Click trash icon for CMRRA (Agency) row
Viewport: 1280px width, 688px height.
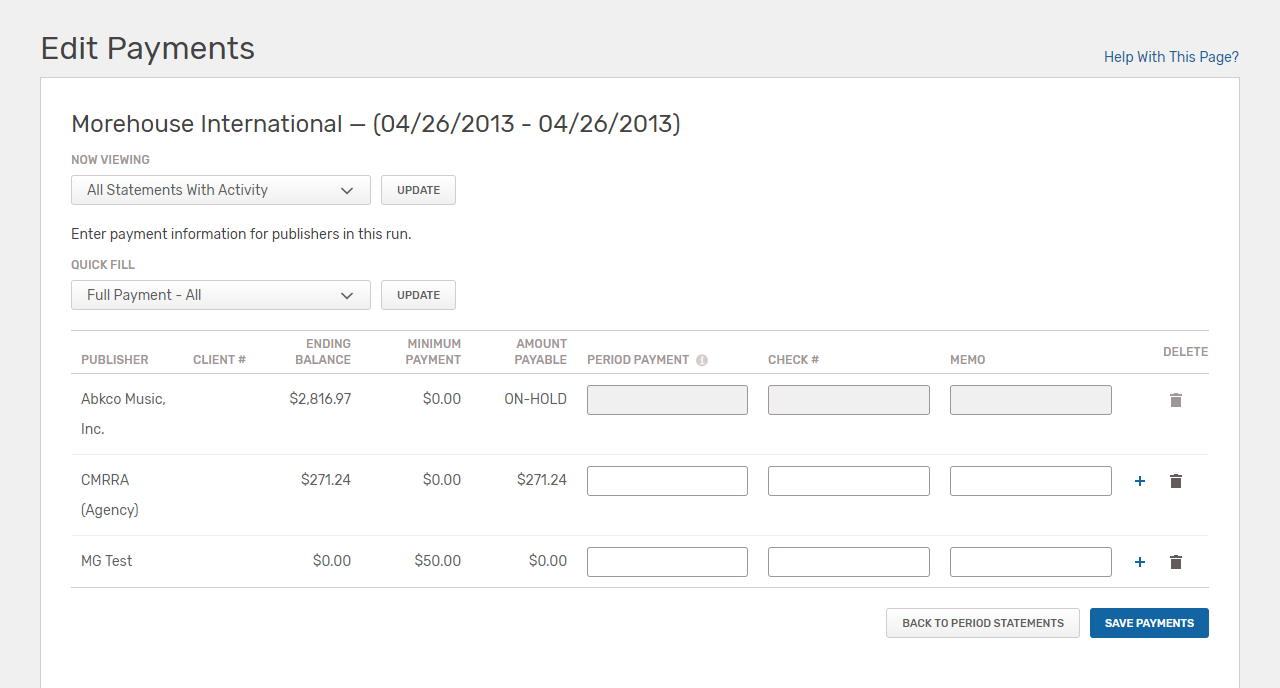coord(1176,481)
